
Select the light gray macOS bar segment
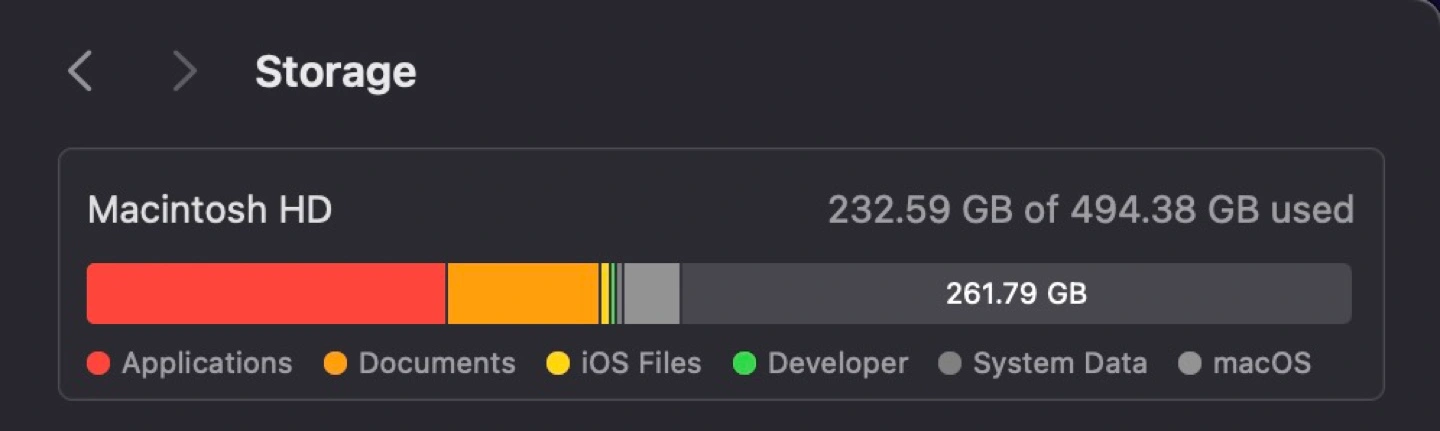[652, 294]
